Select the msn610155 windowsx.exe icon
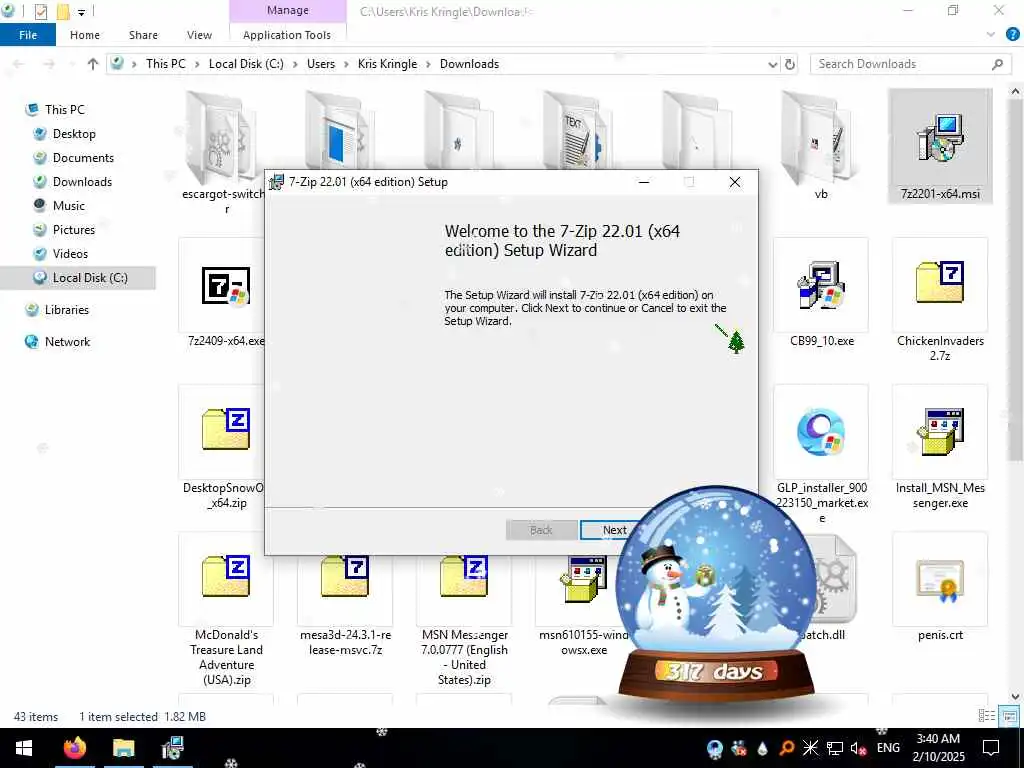1024x768 pixels. click(583, 579)
